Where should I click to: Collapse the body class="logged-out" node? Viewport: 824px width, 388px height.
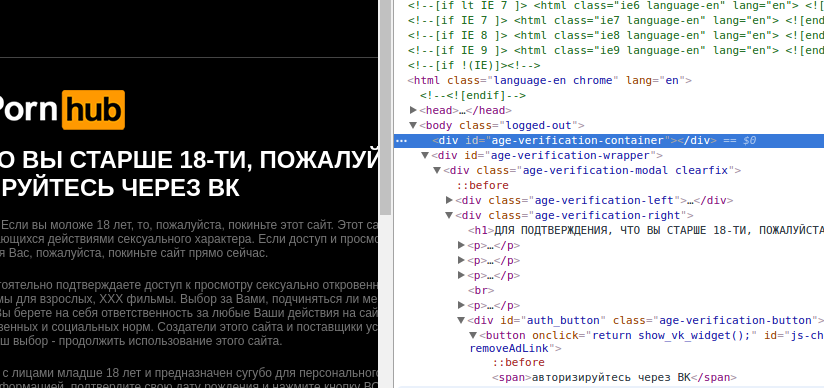click(413, 125)
